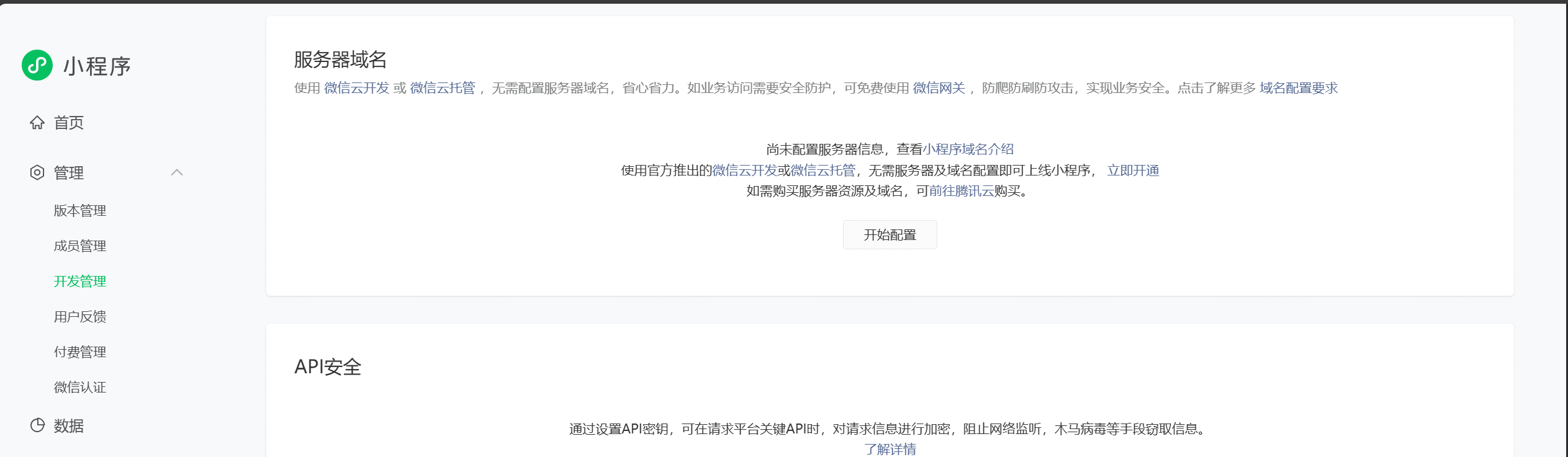Open 微信云托管 link in the gray description
1568x457 pixels.
[443, 88]
